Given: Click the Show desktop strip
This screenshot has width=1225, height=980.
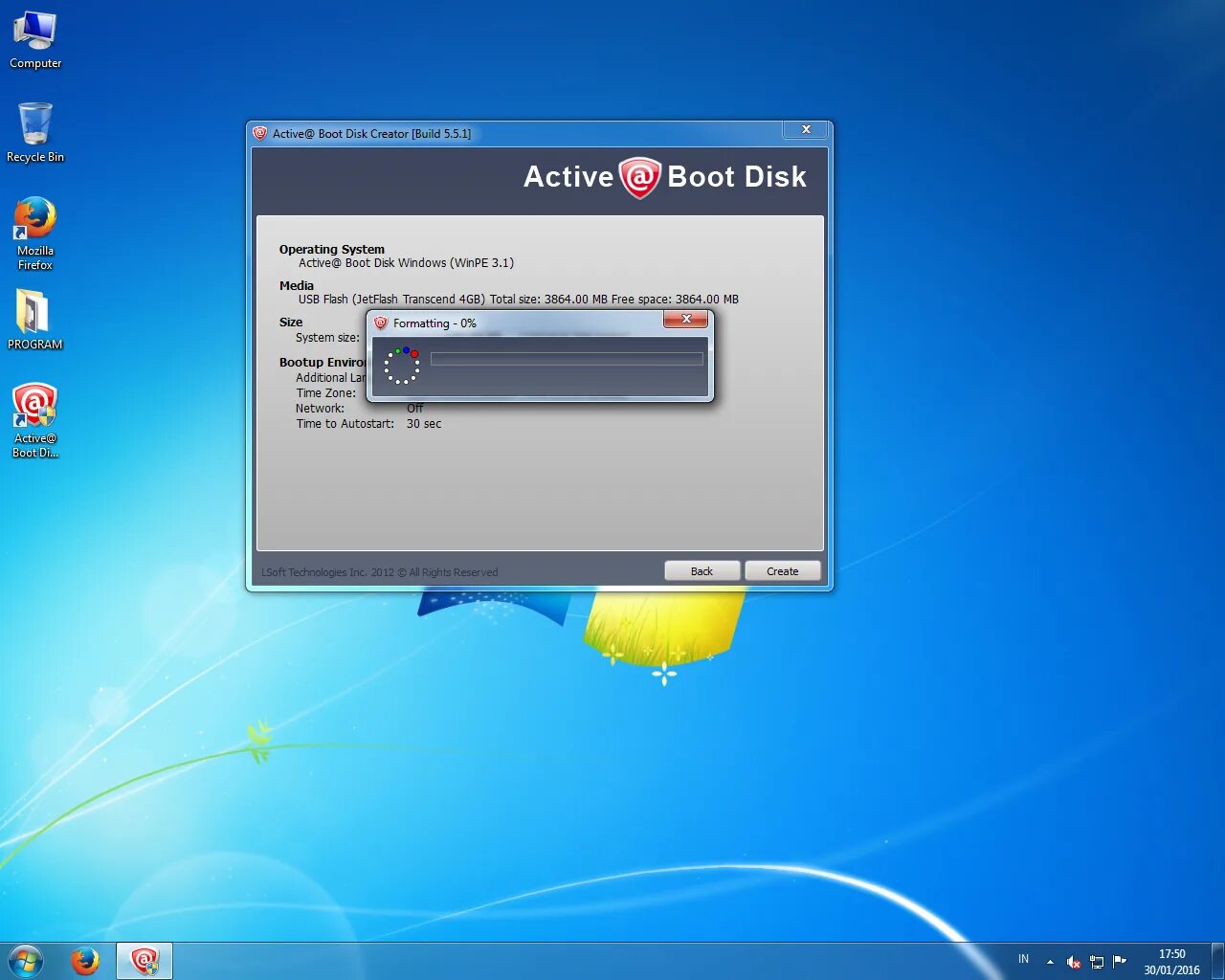Looking at the screenshot, I should coord(1217,961).
